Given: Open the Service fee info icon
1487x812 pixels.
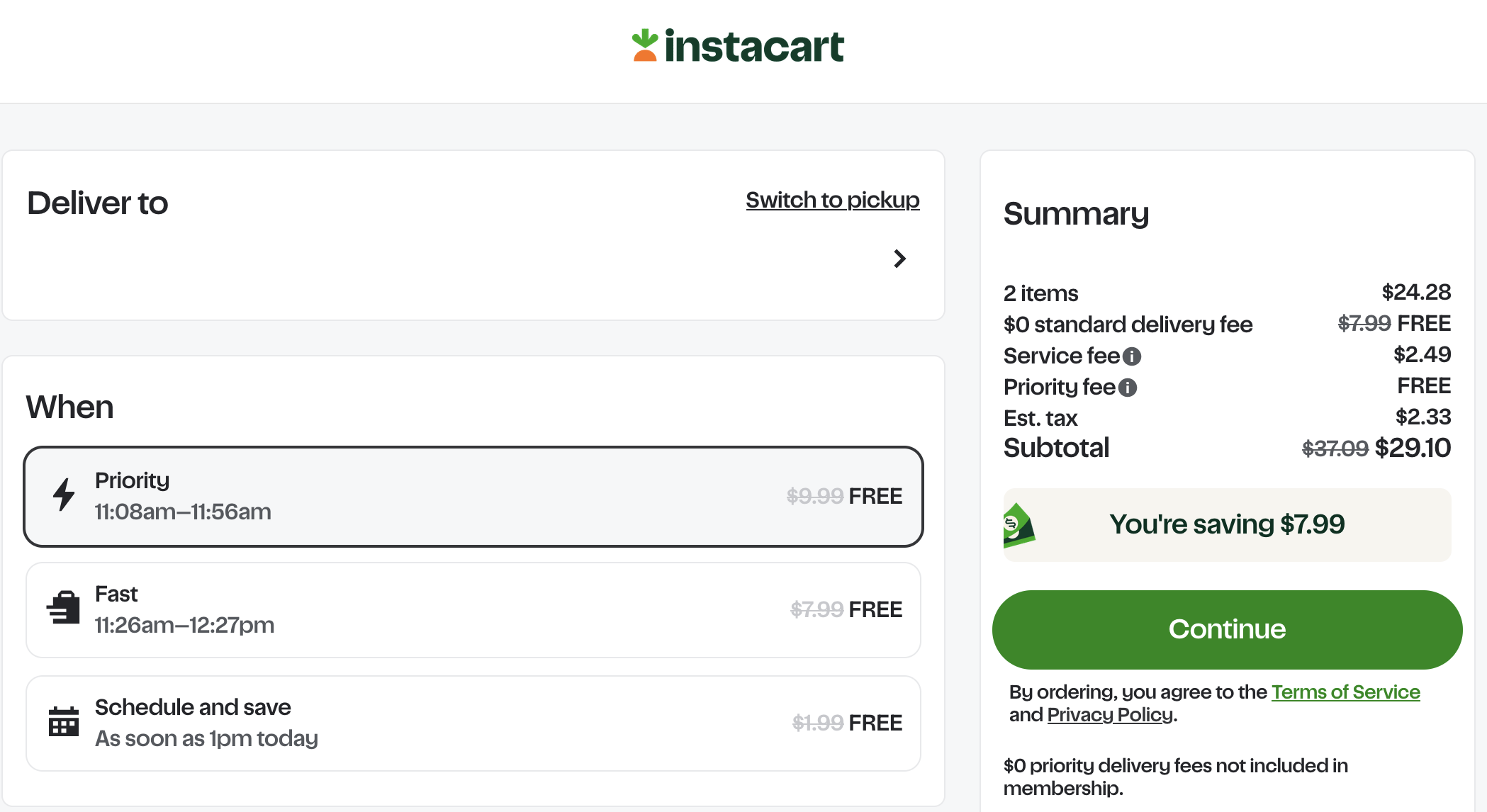Looking at the screenshot, I should click(1132, 356).
